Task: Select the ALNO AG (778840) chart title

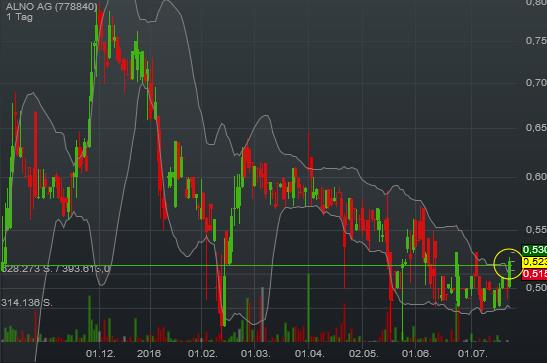Action: [x=51, y=7]
